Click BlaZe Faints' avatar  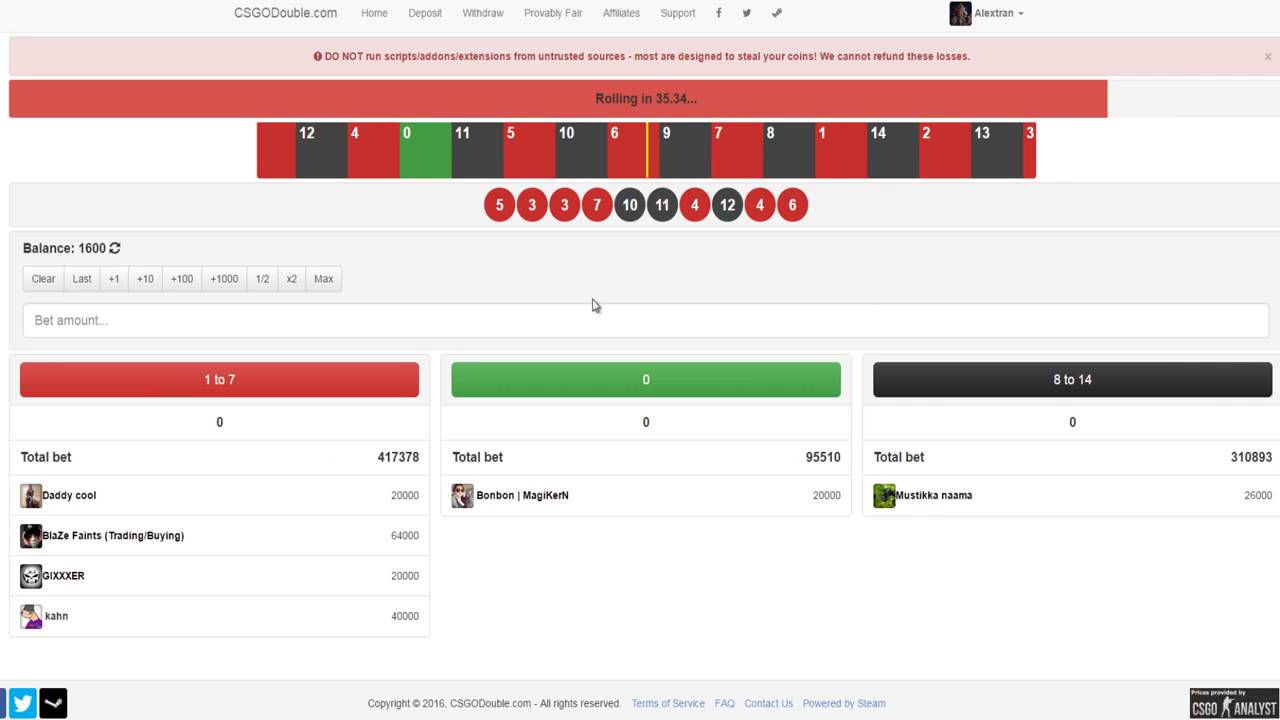[x=31, y=536]
